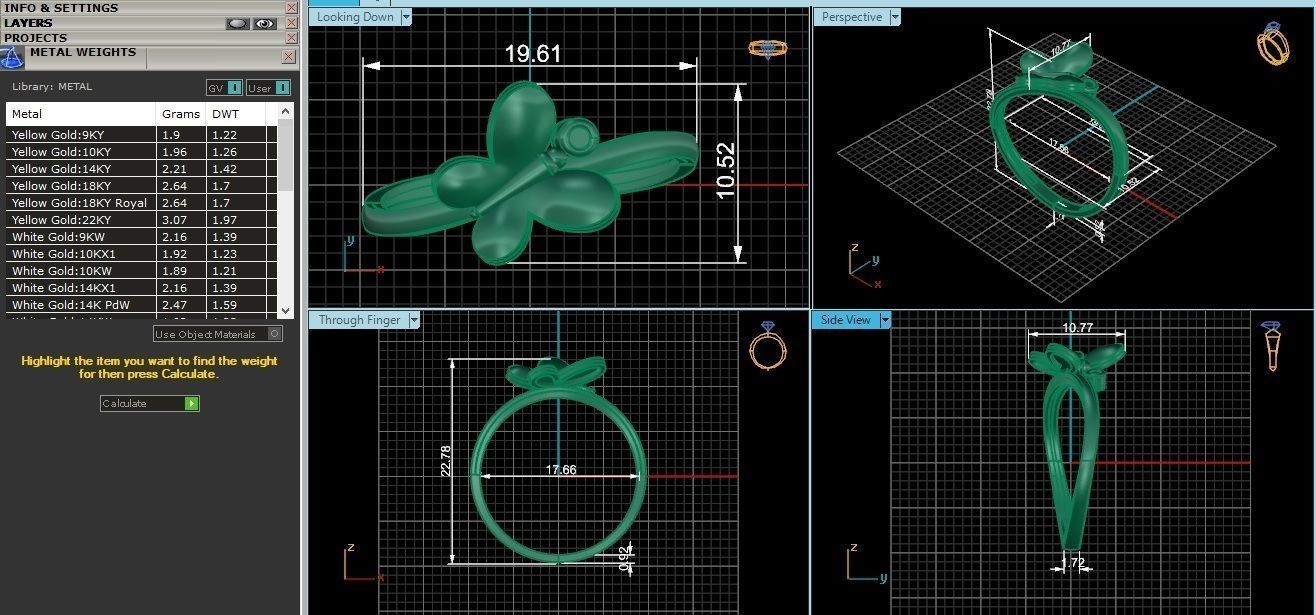Open the Side View viewport dropdown arrow
The width and height of the screenshot is (1316, 615).
[x=885, y=320]
